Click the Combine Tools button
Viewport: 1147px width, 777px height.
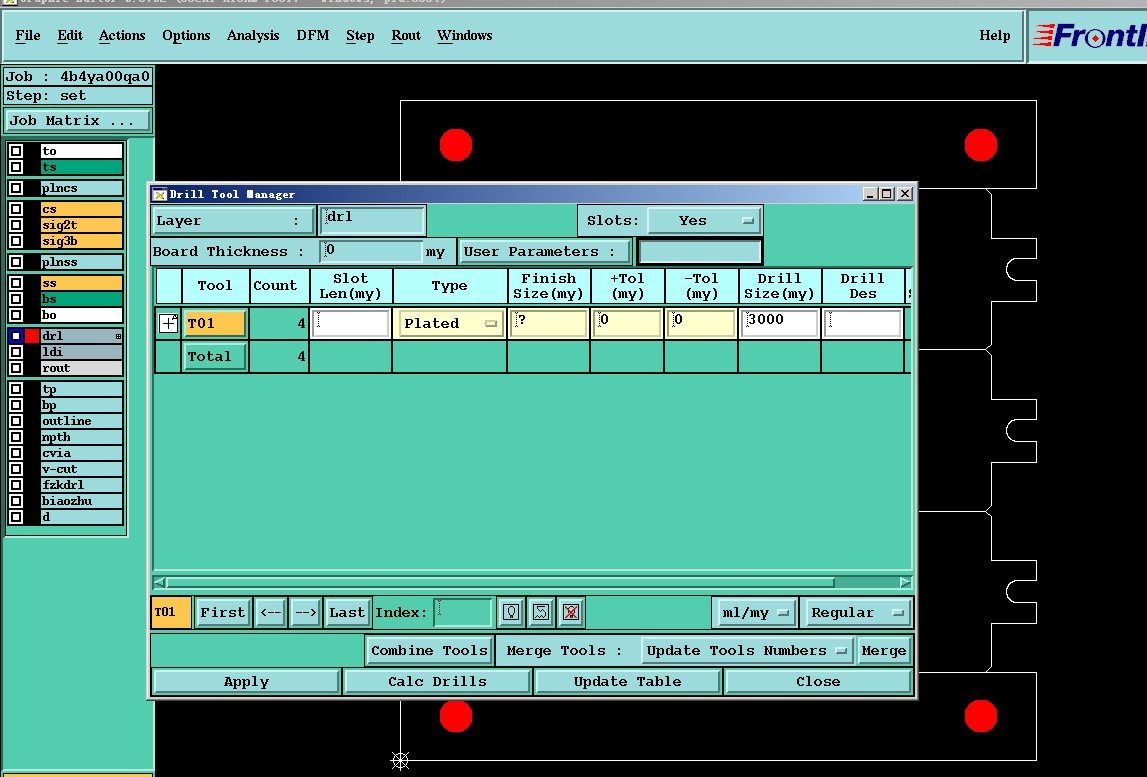point(429,650)
